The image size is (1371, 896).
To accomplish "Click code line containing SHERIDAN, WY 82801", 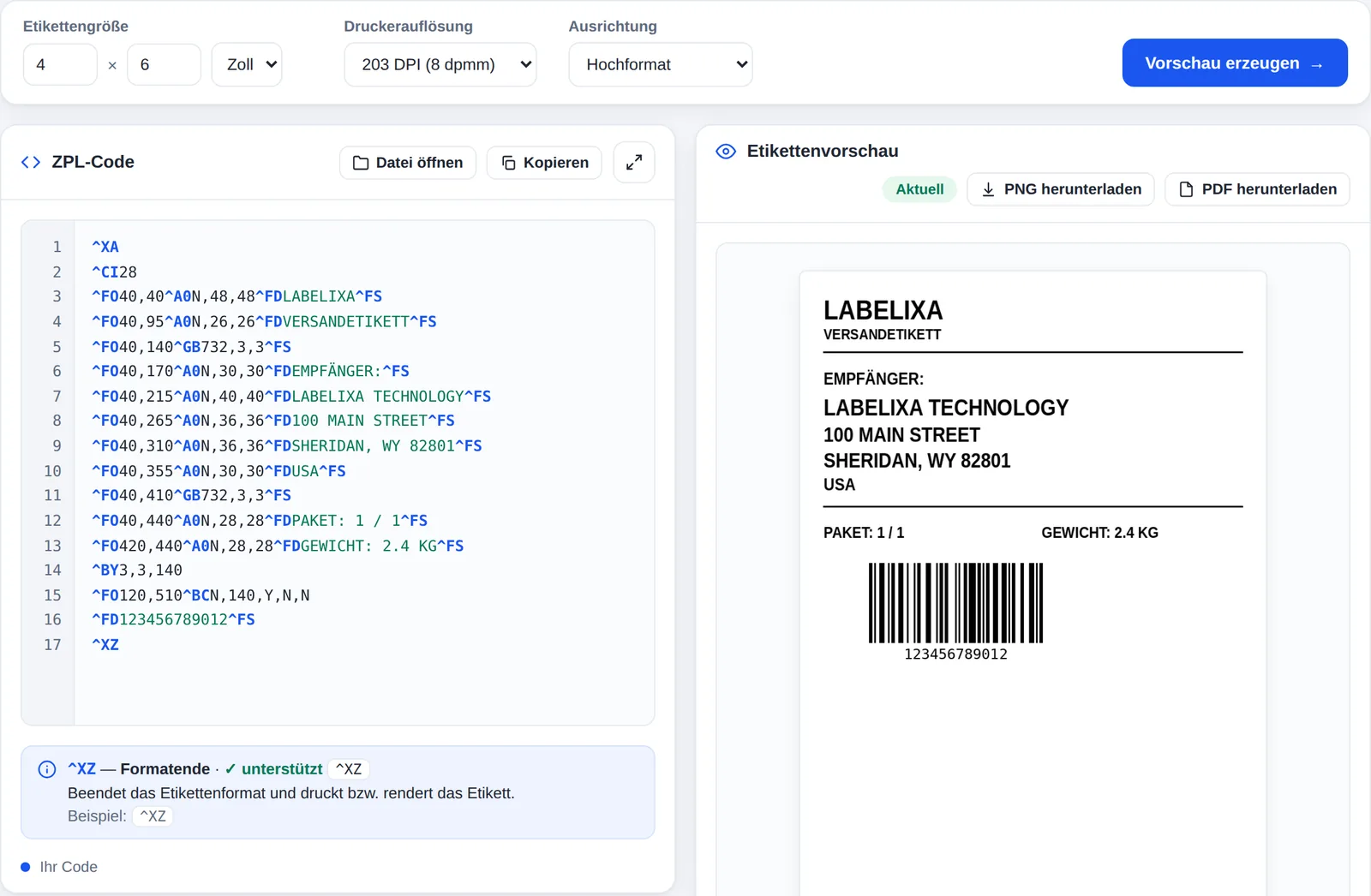I will click(x=287, y=445).
